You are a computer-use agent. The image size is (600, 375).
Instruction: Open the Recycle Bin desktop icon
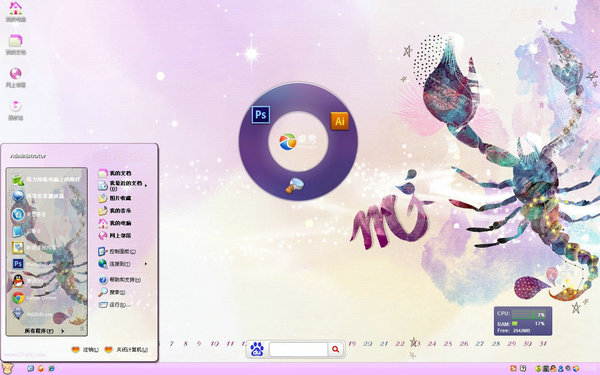pos(16,110)
